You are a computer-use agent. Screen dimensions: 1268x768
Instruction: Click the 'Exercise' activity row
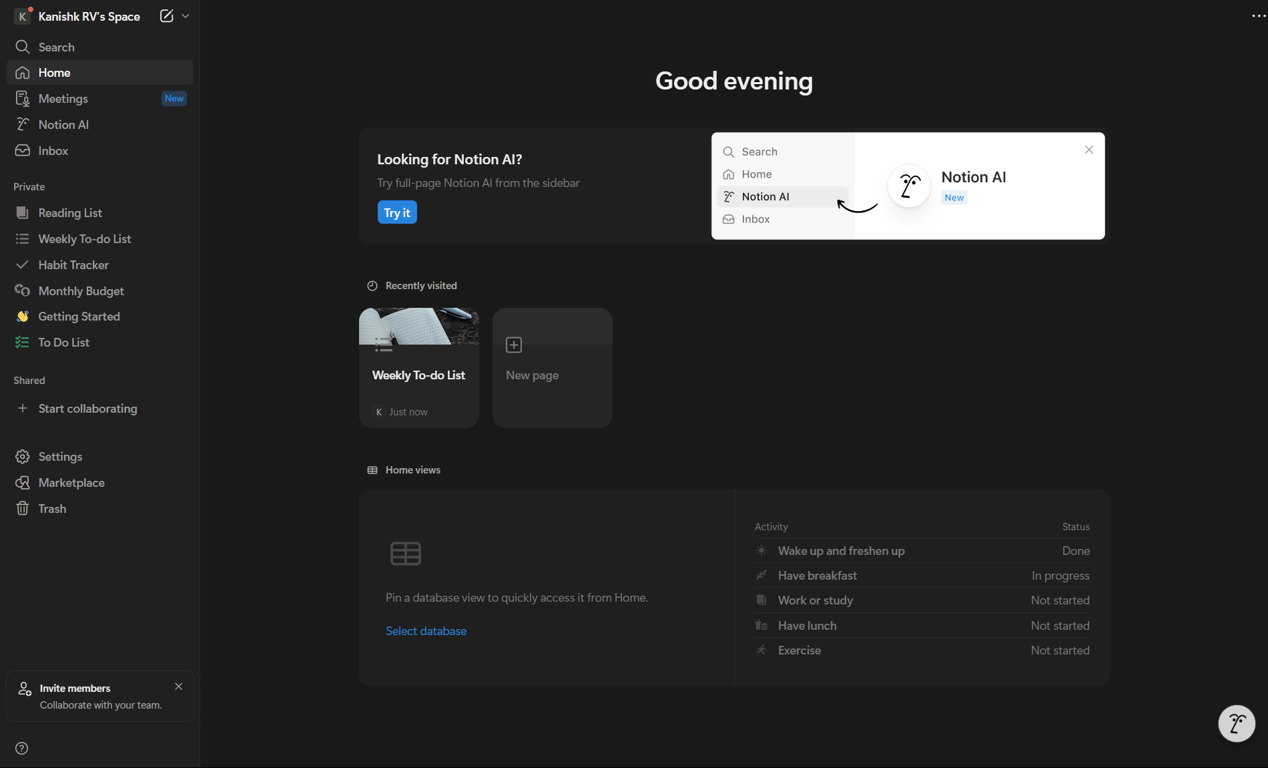(922, 650)
